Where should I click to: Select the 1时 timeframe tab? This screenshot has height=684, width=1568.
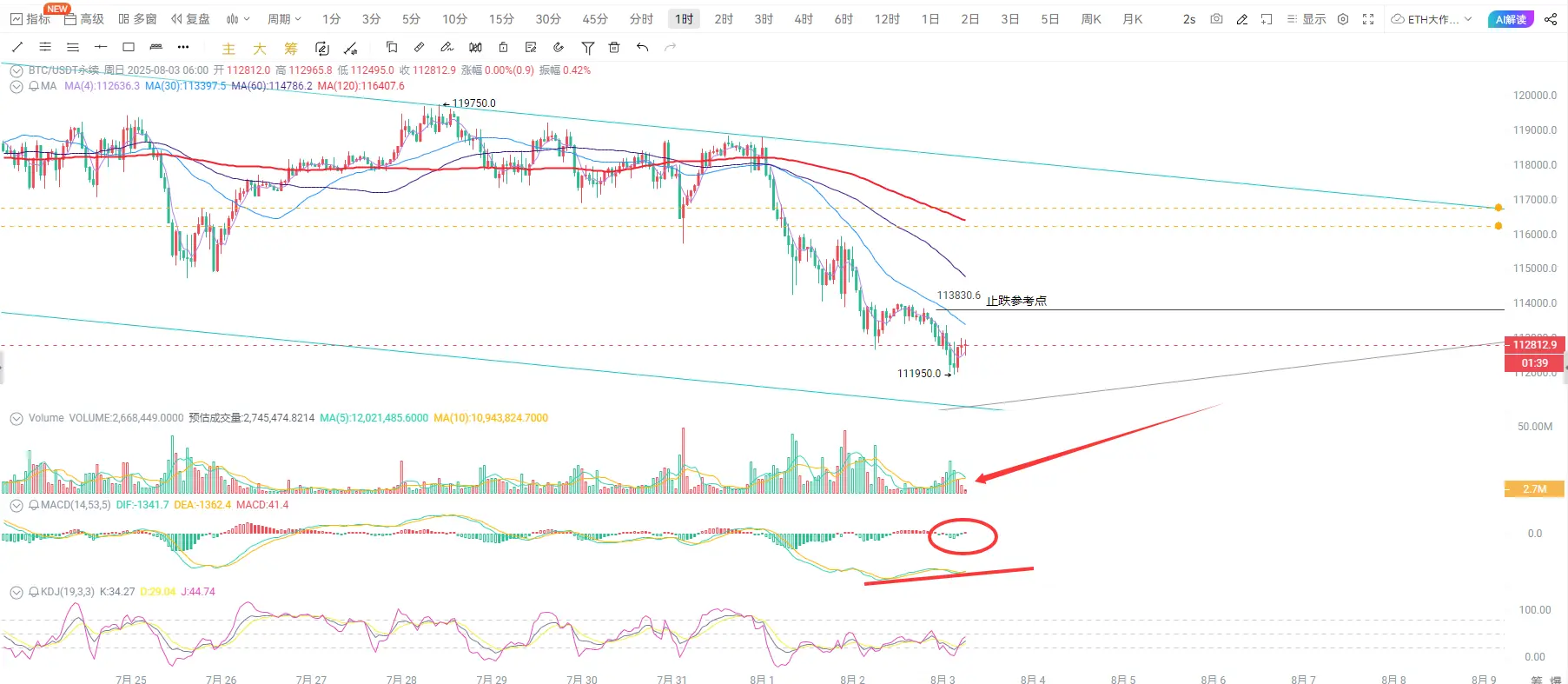pos(685,19)
